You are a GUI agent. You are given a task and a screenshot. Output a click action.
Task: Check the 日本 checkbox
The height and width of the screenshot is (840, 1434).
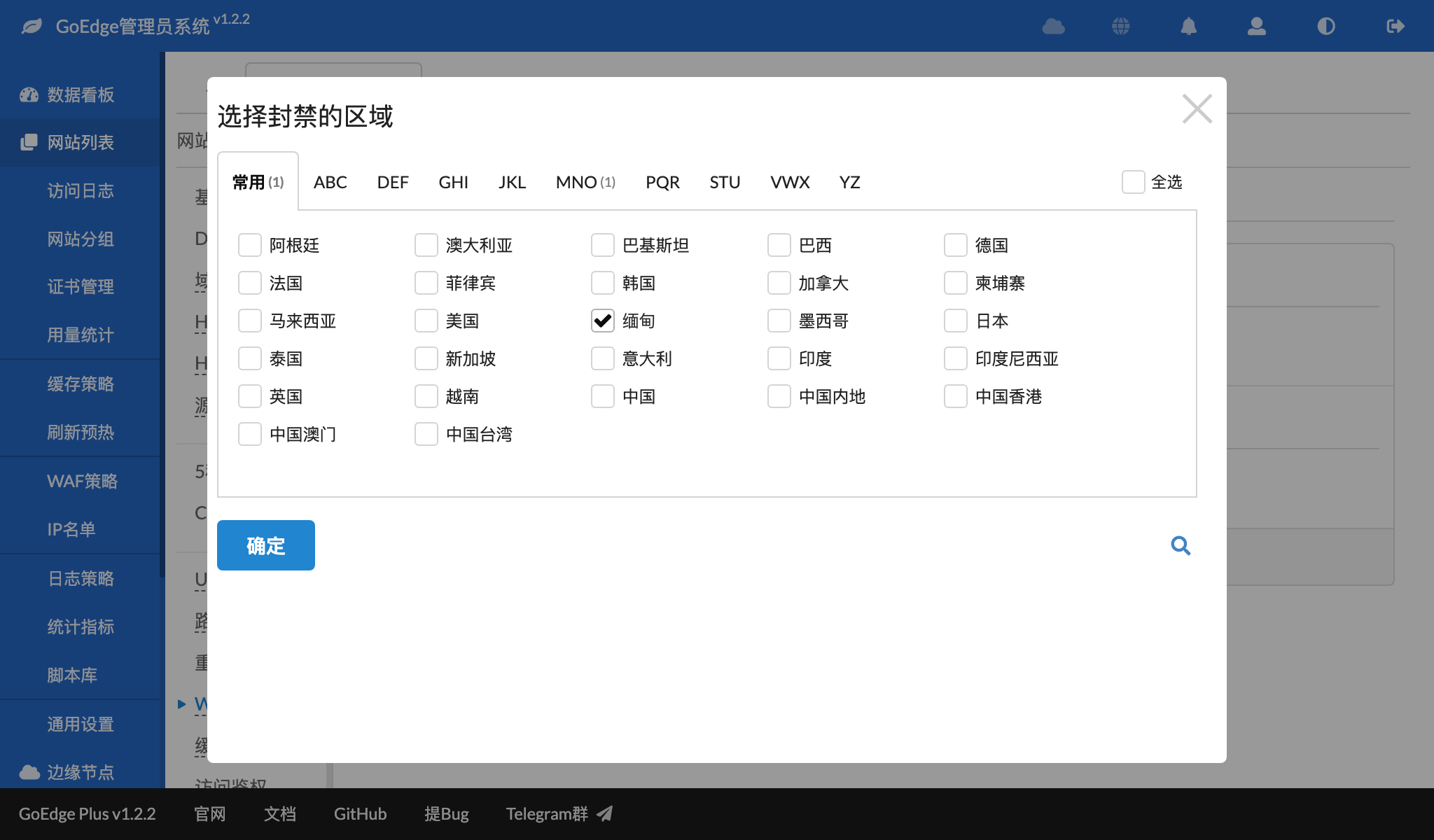click(956, 321)
